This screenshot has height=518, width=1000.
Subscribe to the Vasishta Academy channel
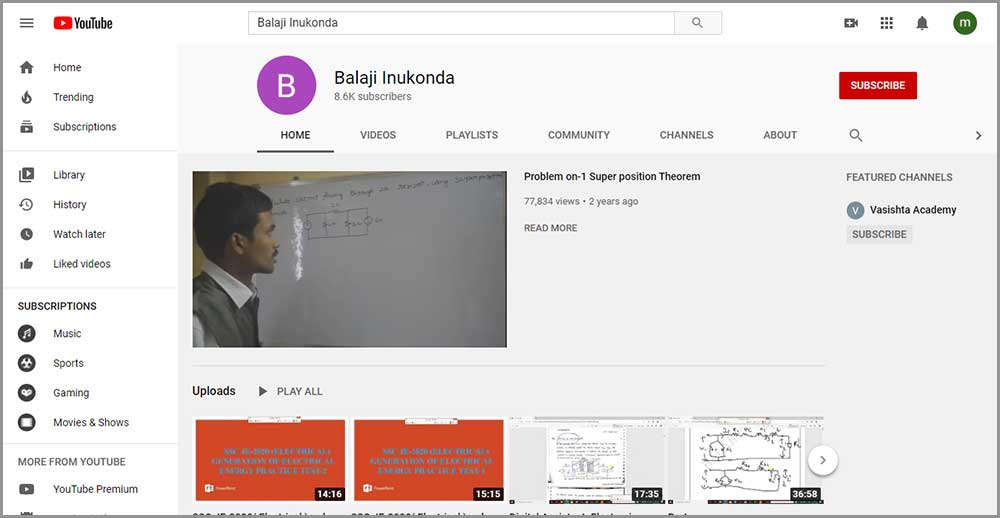coord(879,234)
